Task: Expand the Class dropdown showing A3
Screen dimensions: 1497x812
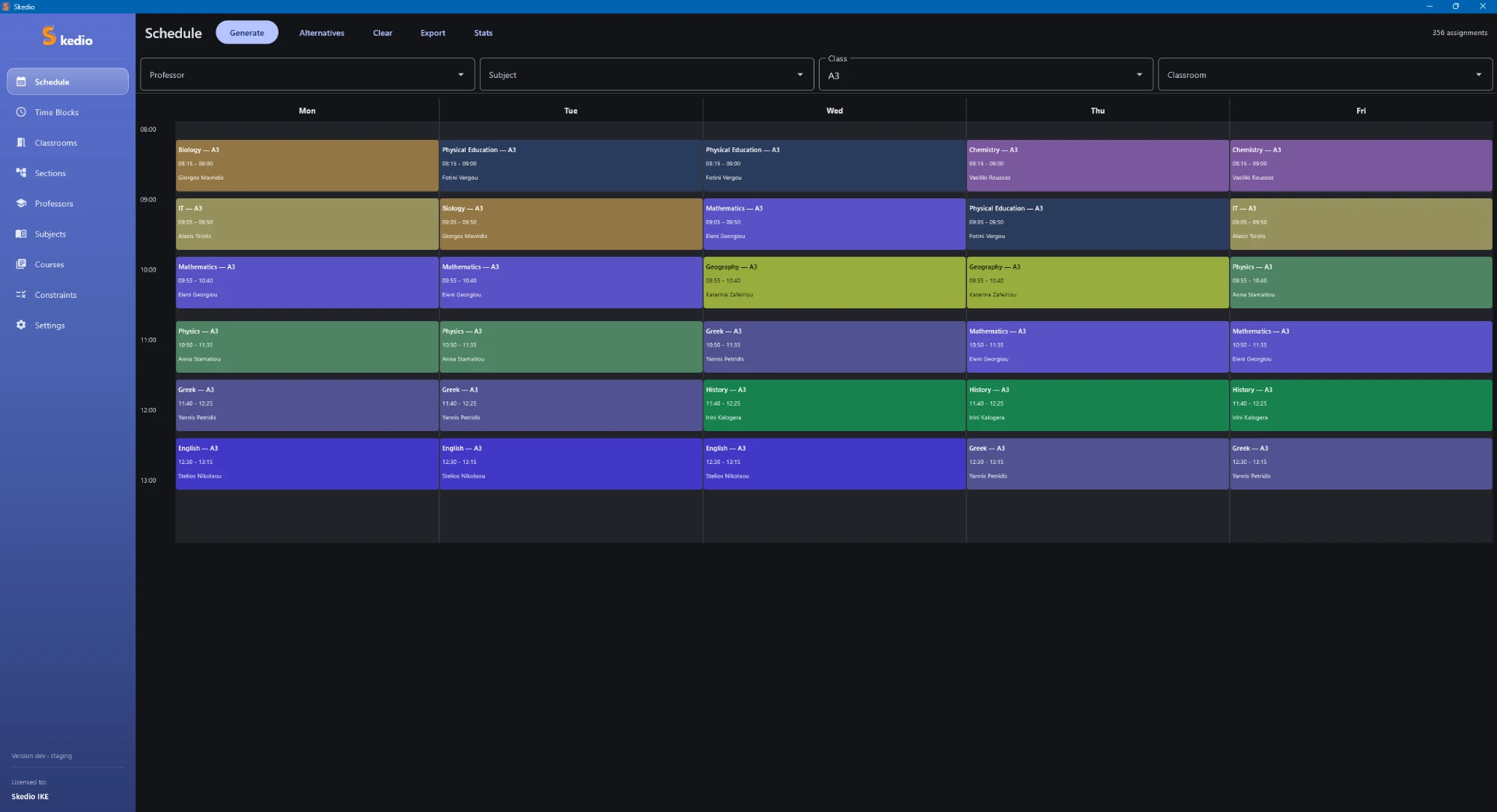Action: click(x=986, y=75)
